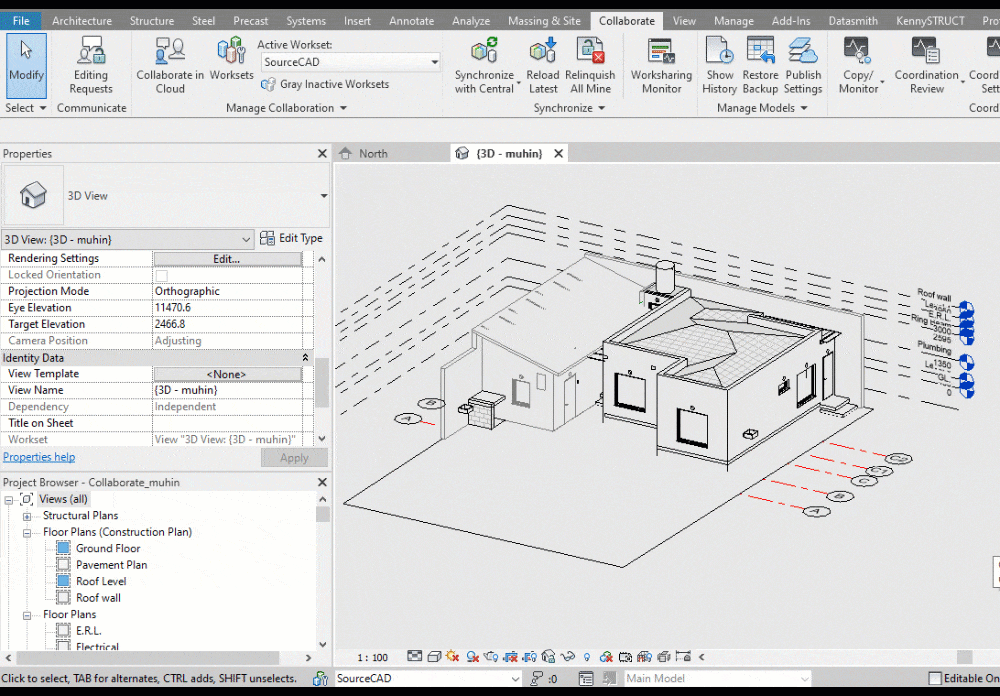This screenshot has height=696, width=1000.
Task: Click Temporary Hide/Isolate glasses icon
Action: click(x=567, y=656)
